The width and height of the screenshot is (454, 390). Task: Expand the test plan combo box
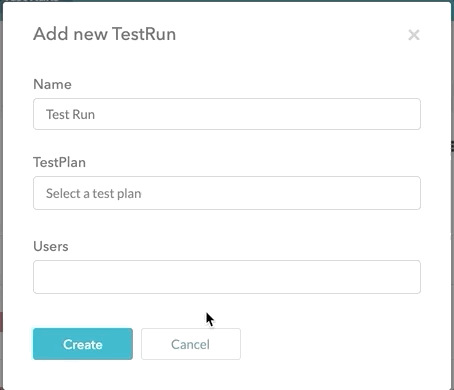(227, 193)
